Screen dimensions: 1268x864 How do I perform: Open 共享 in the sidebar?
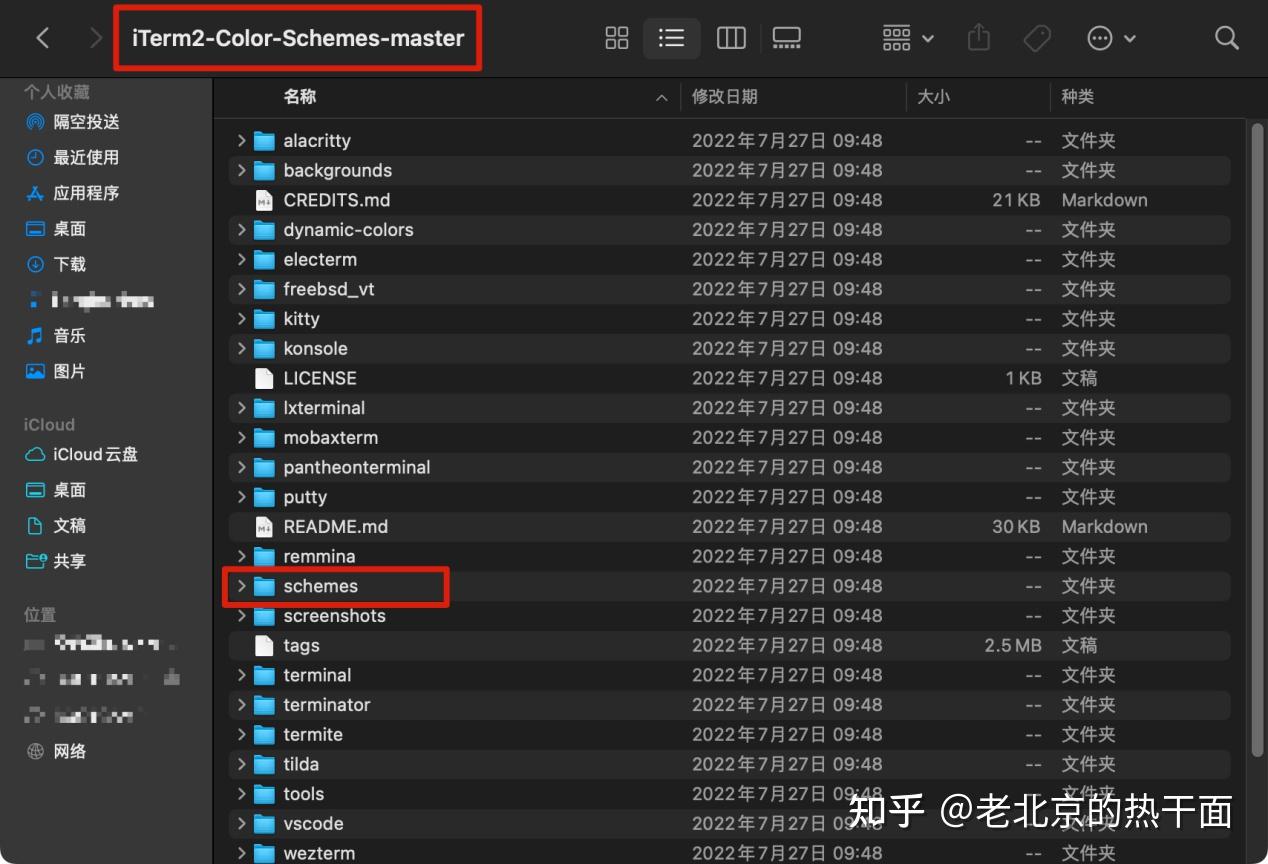click(56, 561)
